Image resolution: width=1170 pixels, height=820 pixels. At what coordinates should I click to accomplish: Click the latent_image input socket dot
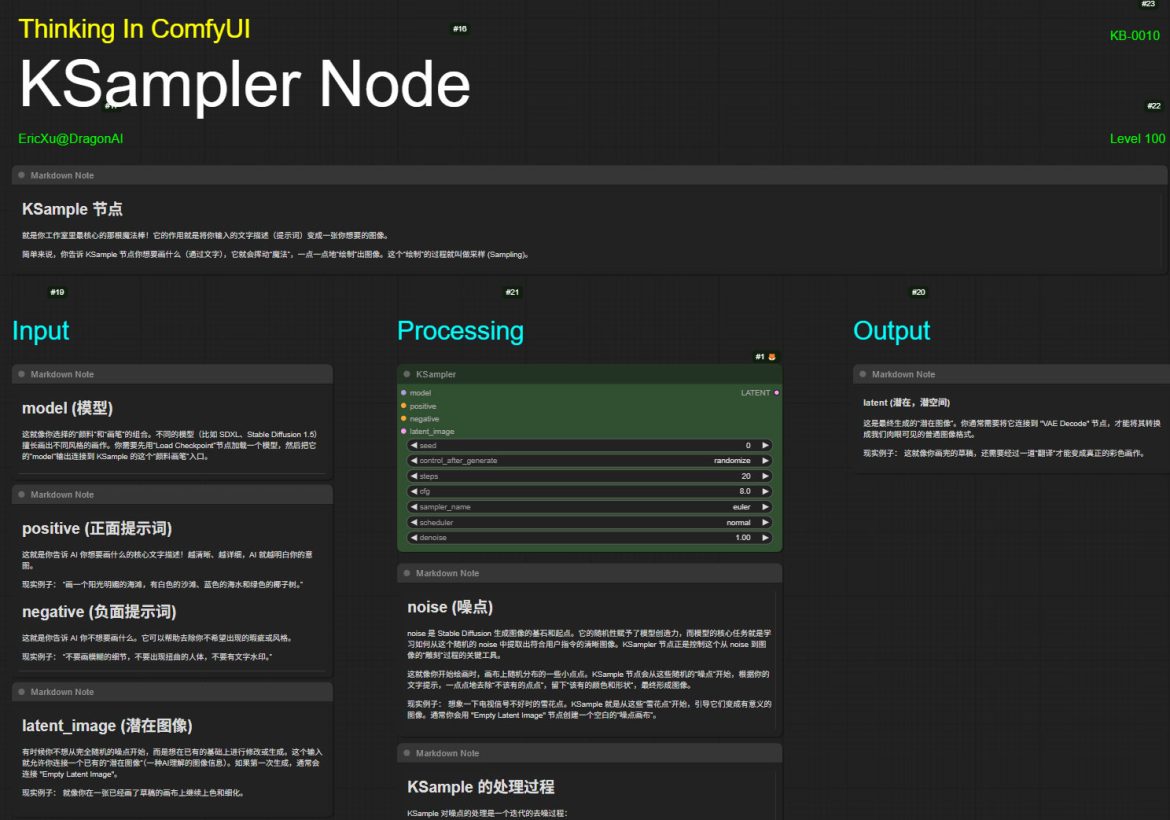[x=404, y=432]
